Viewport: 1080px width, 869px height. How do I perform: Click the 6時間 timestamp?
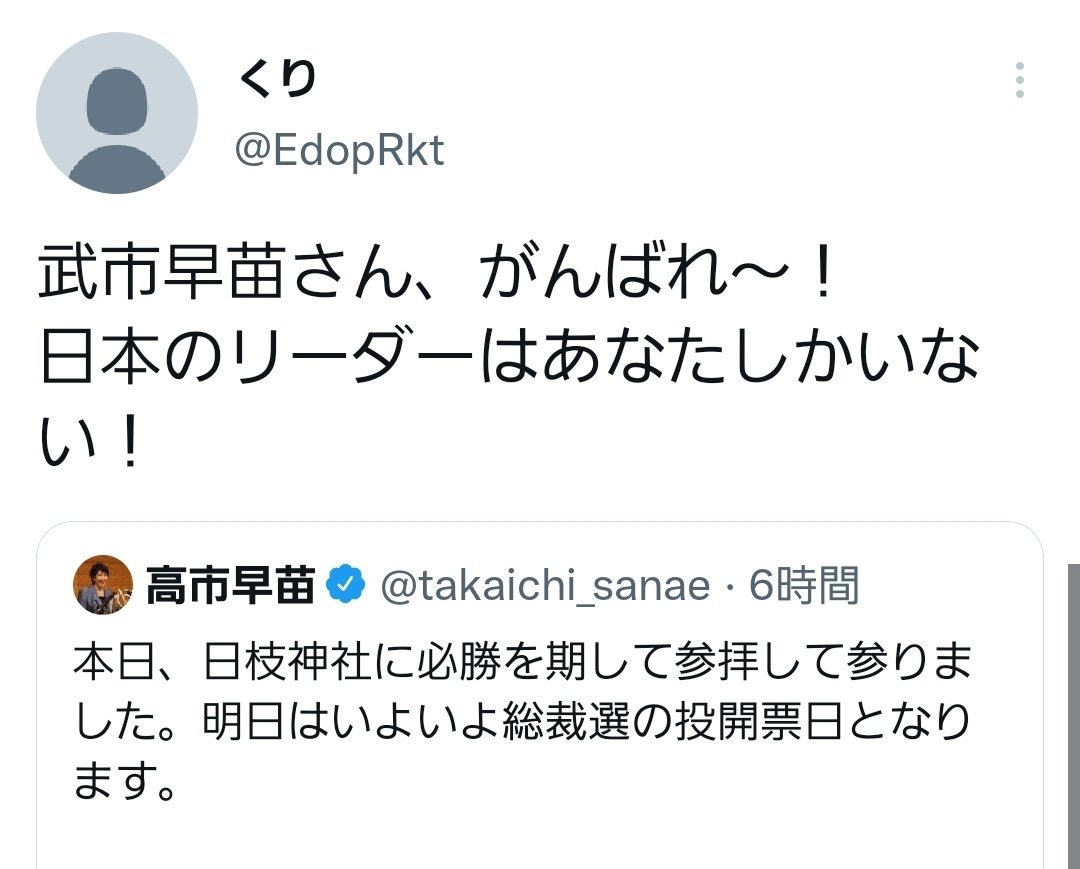coord(804,585)
